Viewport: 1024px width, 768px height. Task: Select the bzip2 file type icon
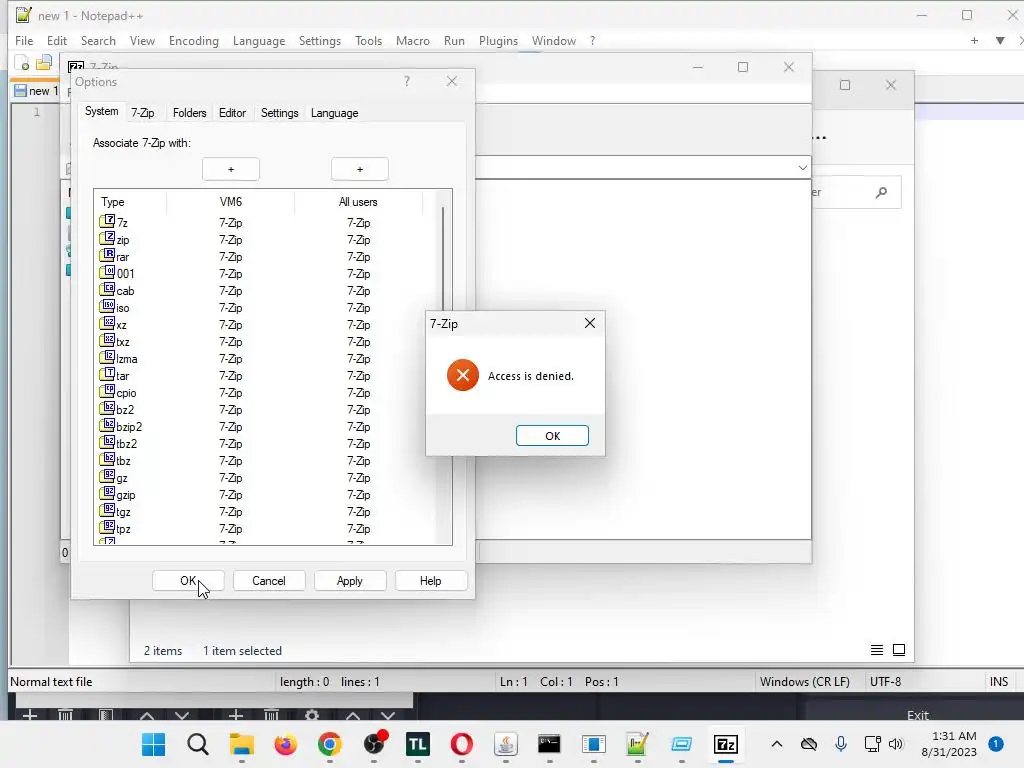coord(107,425)
